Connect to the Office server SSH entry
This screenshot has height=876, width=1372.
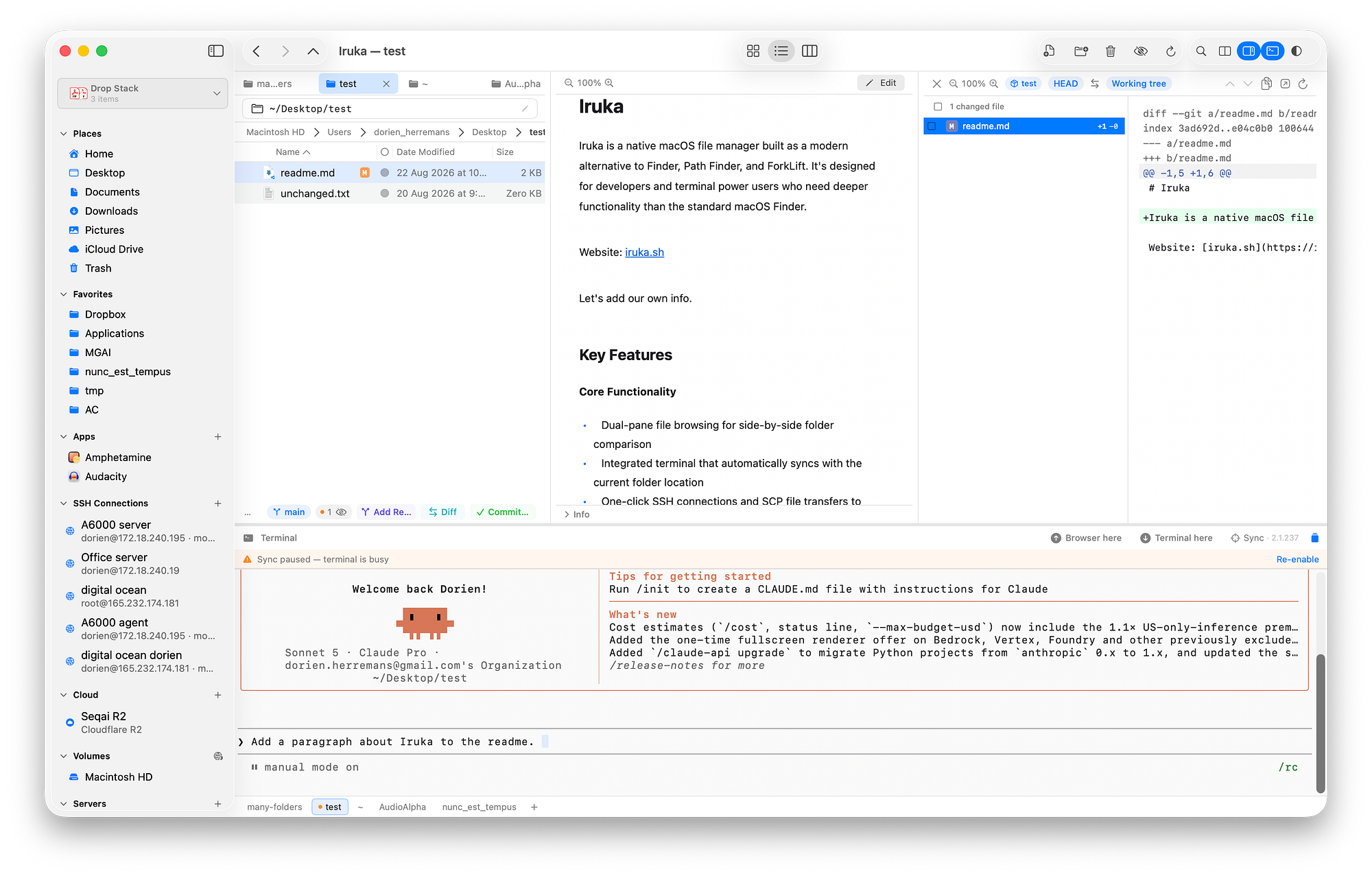point(130,564)
